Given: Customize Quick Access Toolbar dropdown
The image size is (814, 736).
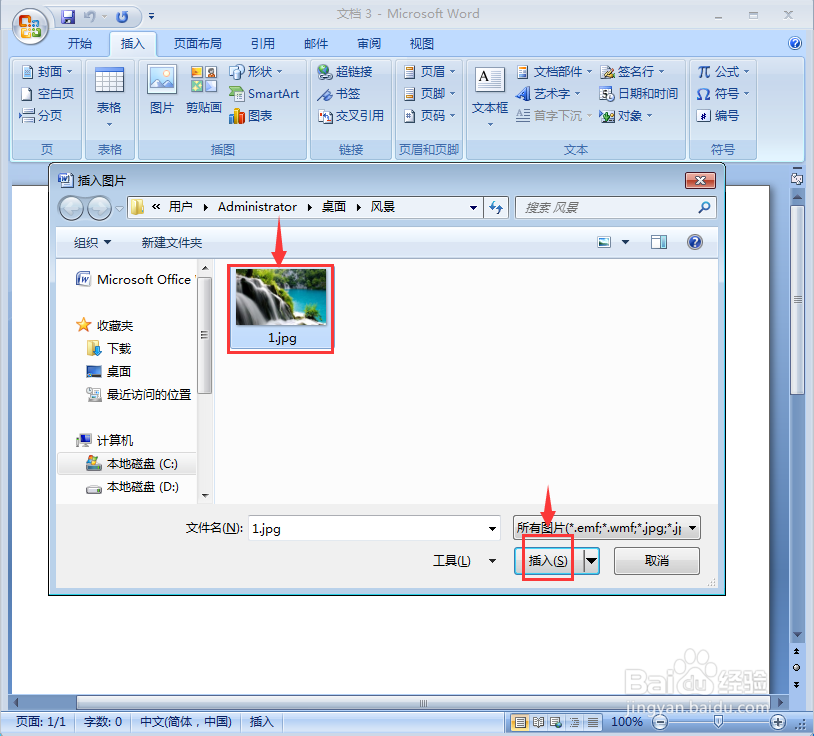Looking at the screenshot, I should click(152, 17).
